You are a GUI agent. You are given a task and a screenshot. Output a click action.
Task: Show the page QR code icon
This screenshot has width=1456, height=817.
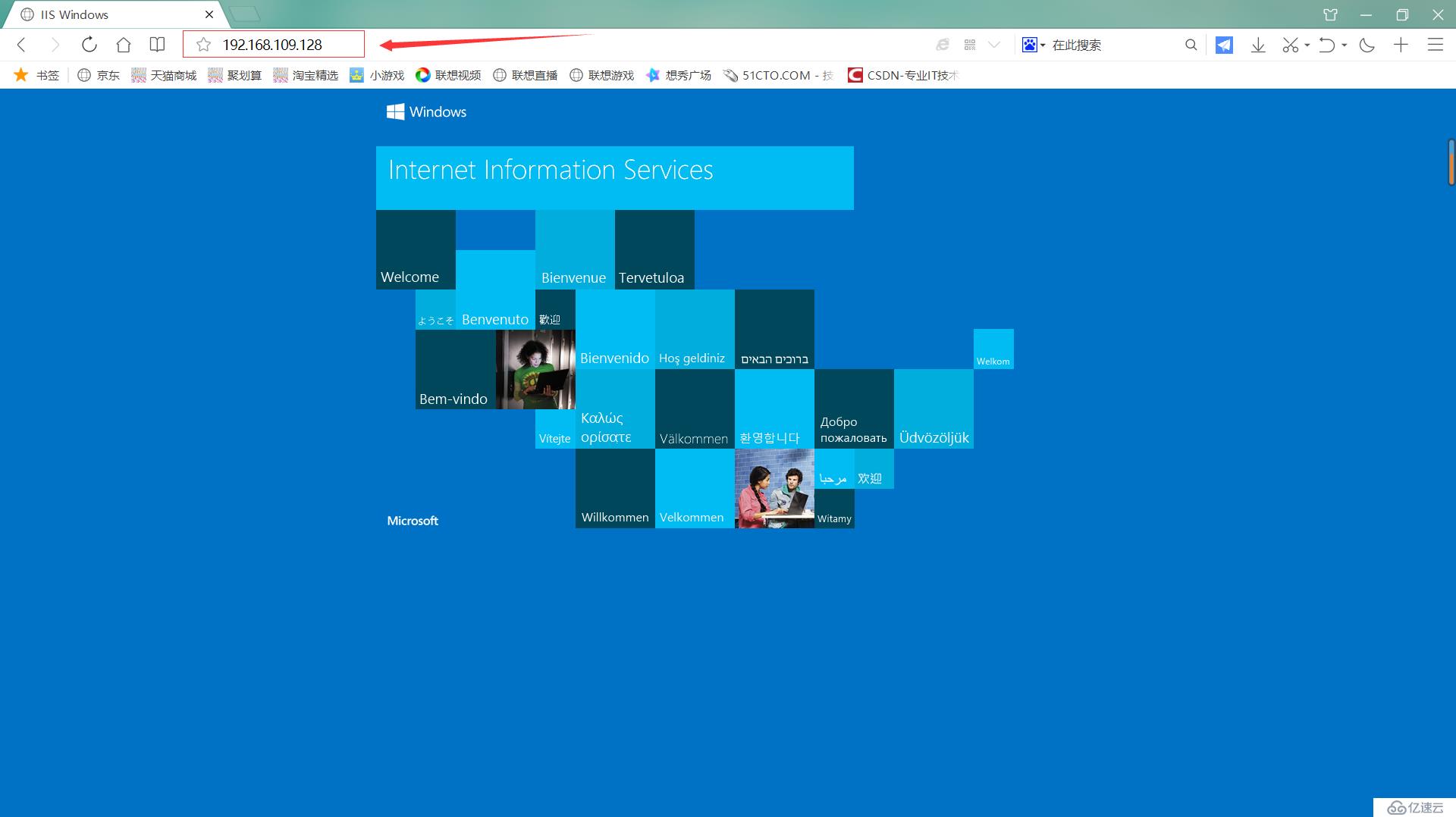(970, 45)
